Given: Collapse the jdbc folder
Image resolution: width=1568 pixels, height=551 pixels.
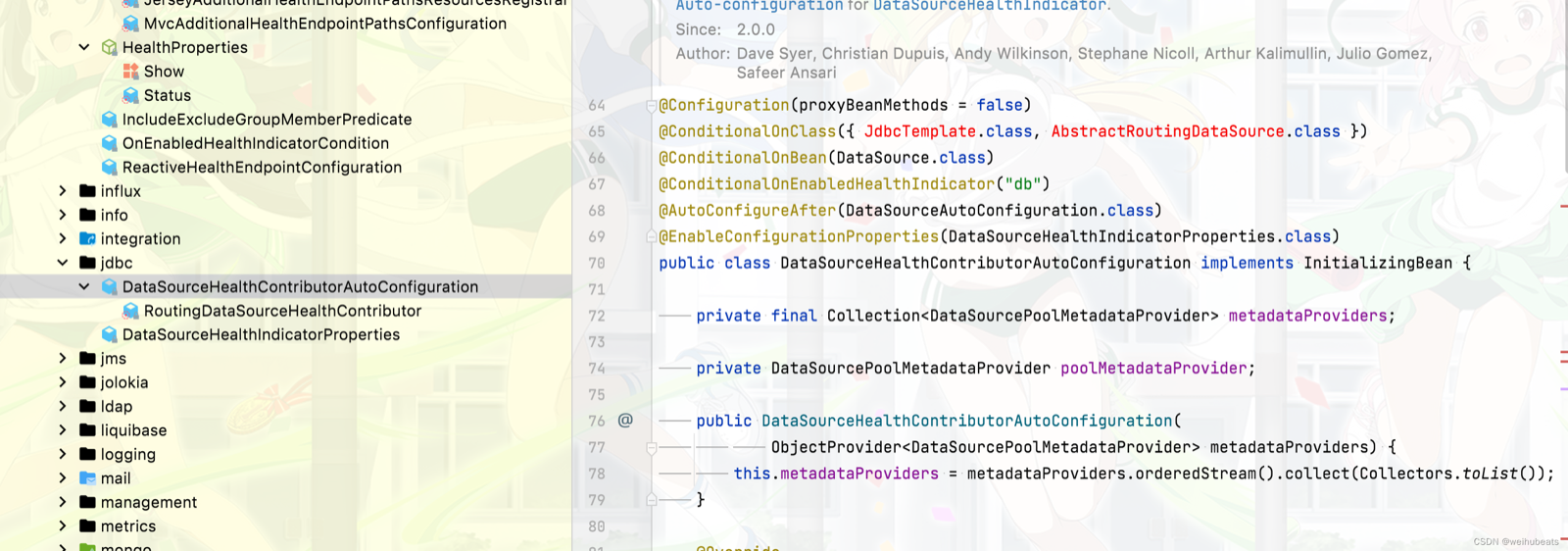Looking at the screenshot, I should click(x=63, y=263).
